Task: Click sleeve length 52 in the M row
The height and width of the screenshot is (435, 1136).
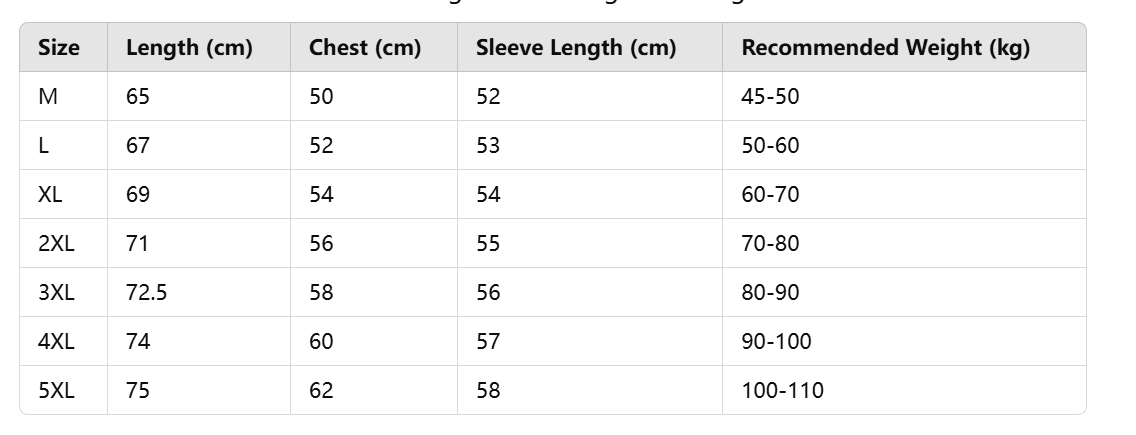Action: click(488, 97)
